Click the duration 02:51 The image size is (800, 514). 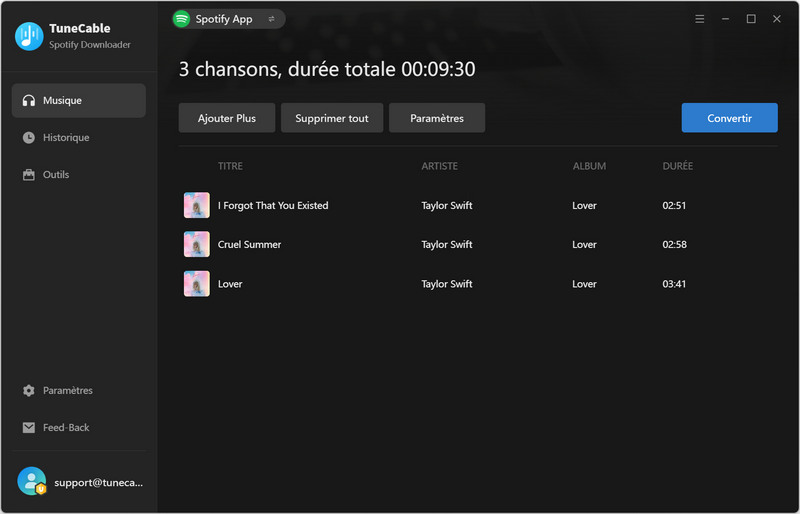click(674, 205)
